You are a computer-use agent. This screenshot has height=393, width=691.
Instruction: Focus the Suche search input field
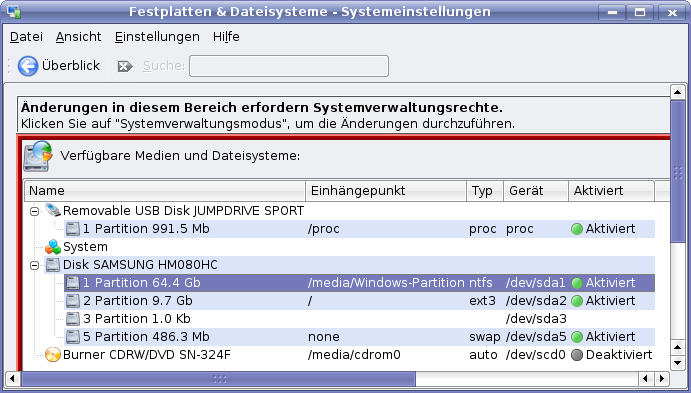[x=289, y=66]
